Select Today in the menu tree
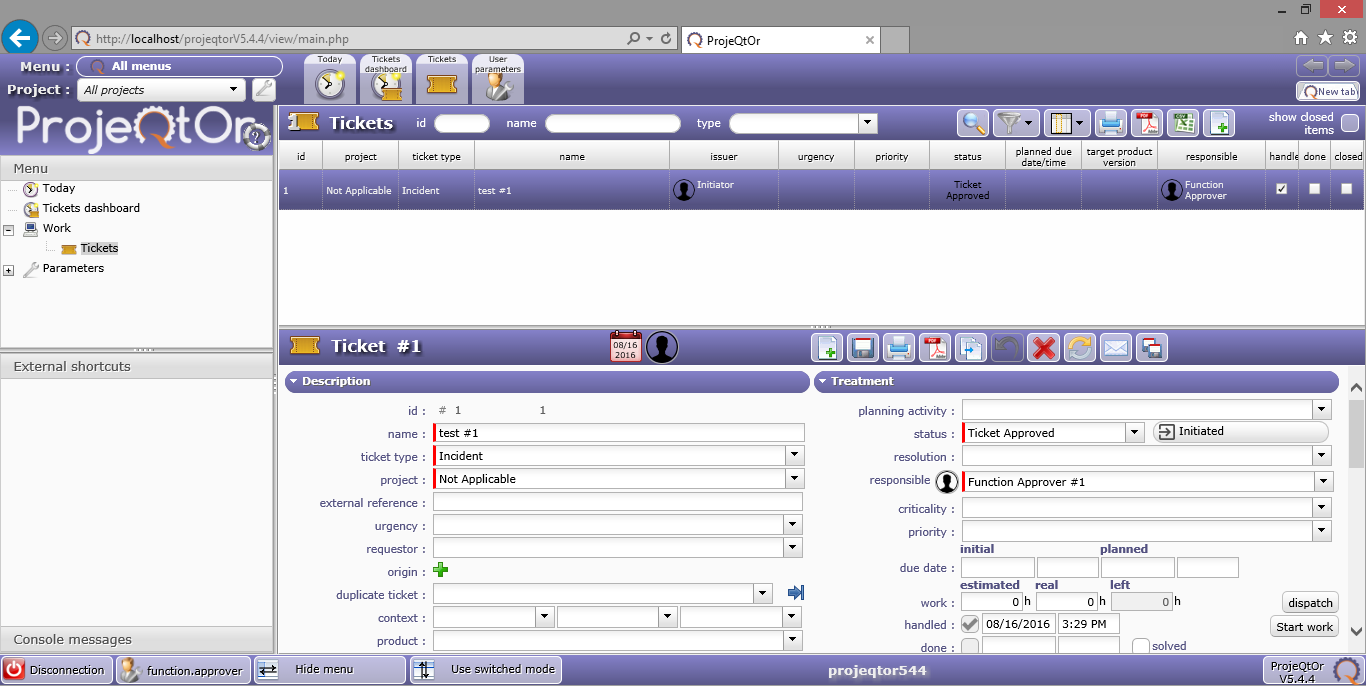The width and height of the screenshot is (1366, 686). point(58,188)
